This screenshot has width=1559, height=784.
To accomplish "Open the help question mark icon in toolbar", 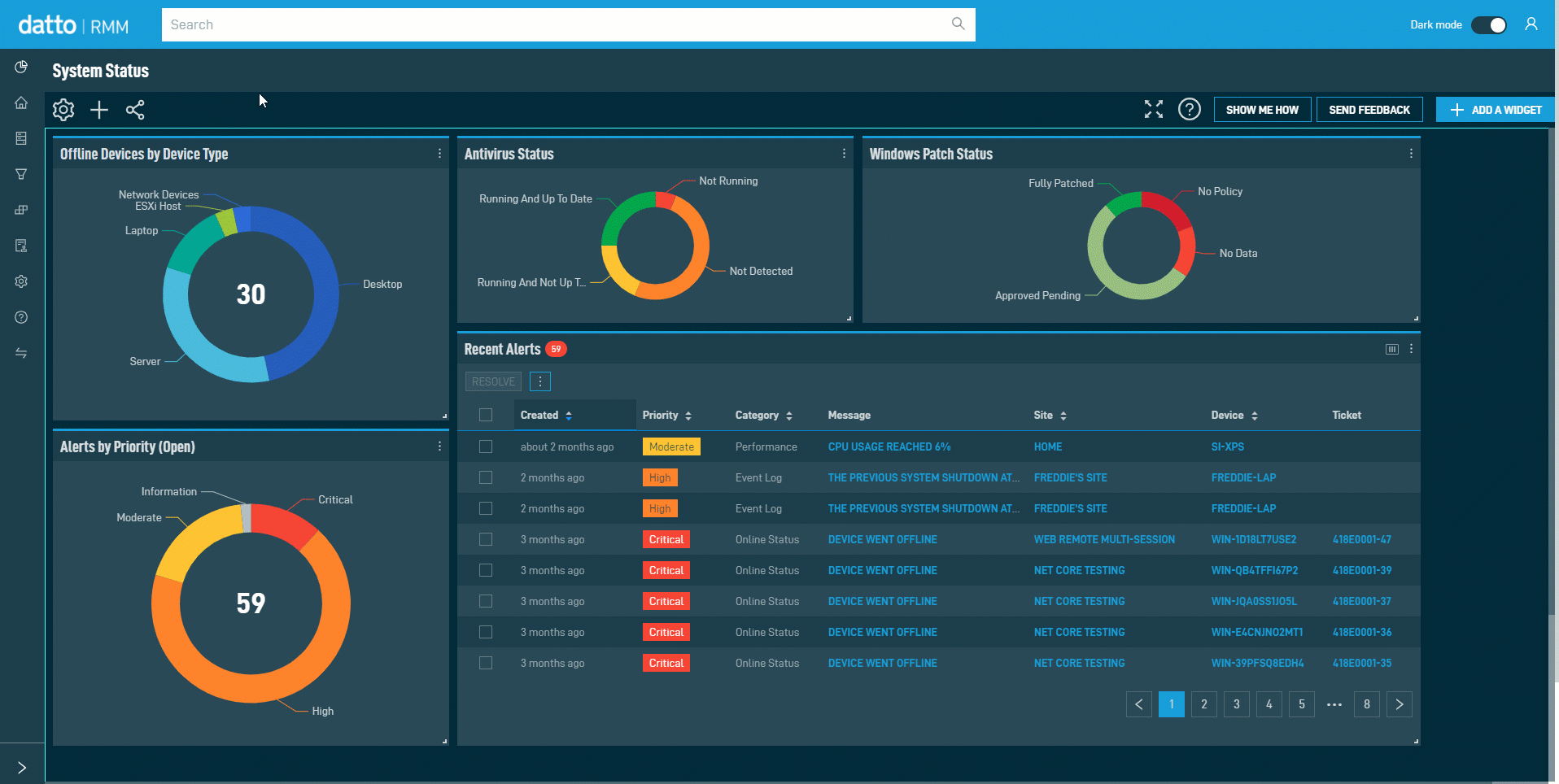I will click(1190, 109).
